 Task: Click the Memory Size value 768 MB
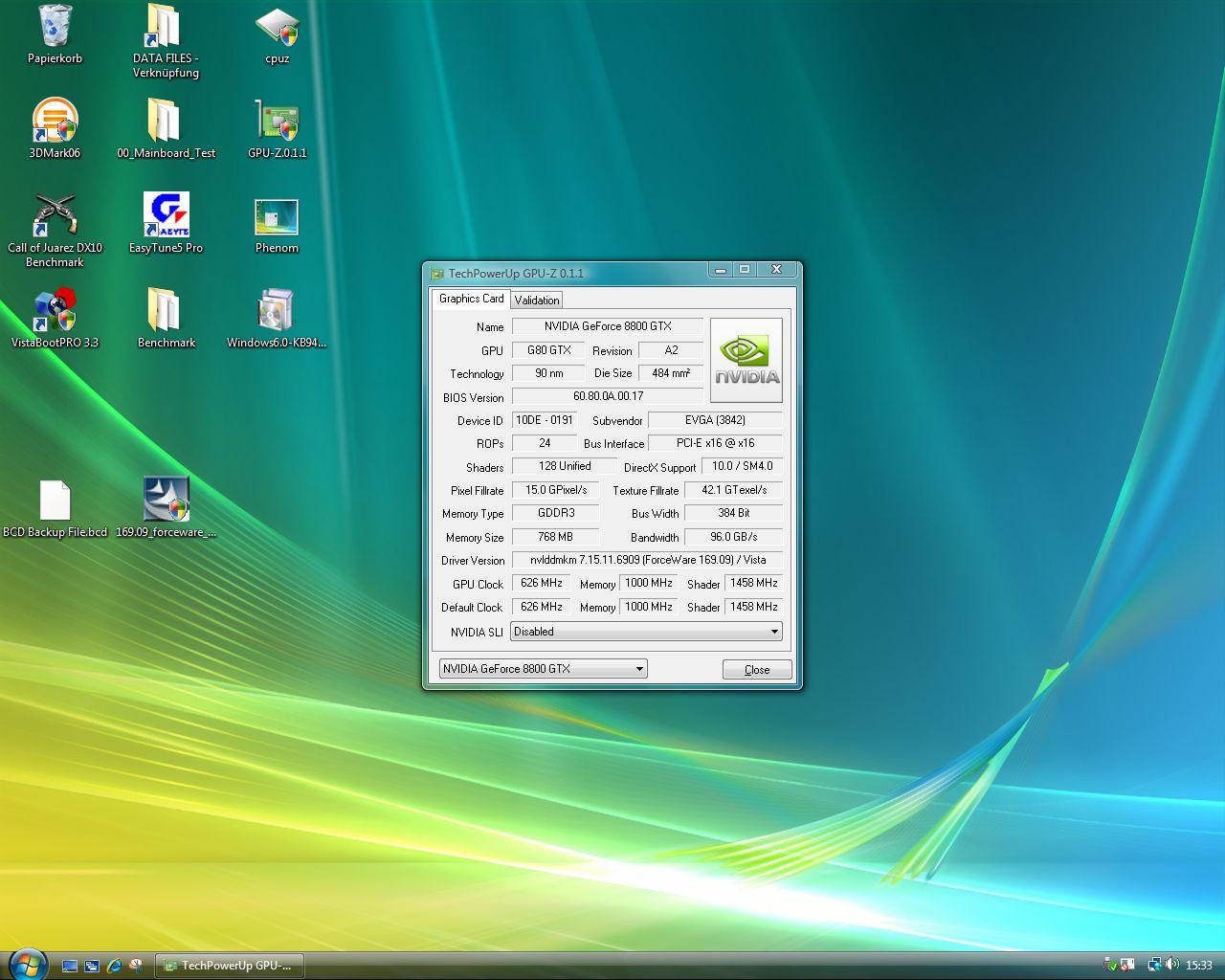pyautogui.click(x=556, y=537)
